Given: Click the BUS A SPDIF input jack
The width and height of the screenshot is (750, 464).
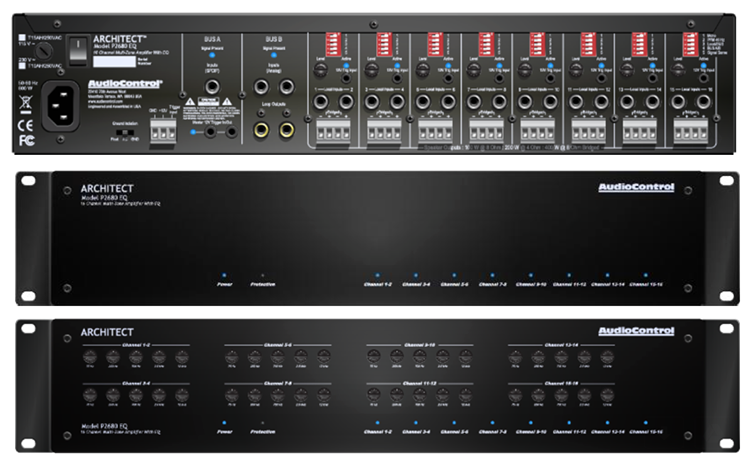Looking at the screenshot, I should point(212,87).
